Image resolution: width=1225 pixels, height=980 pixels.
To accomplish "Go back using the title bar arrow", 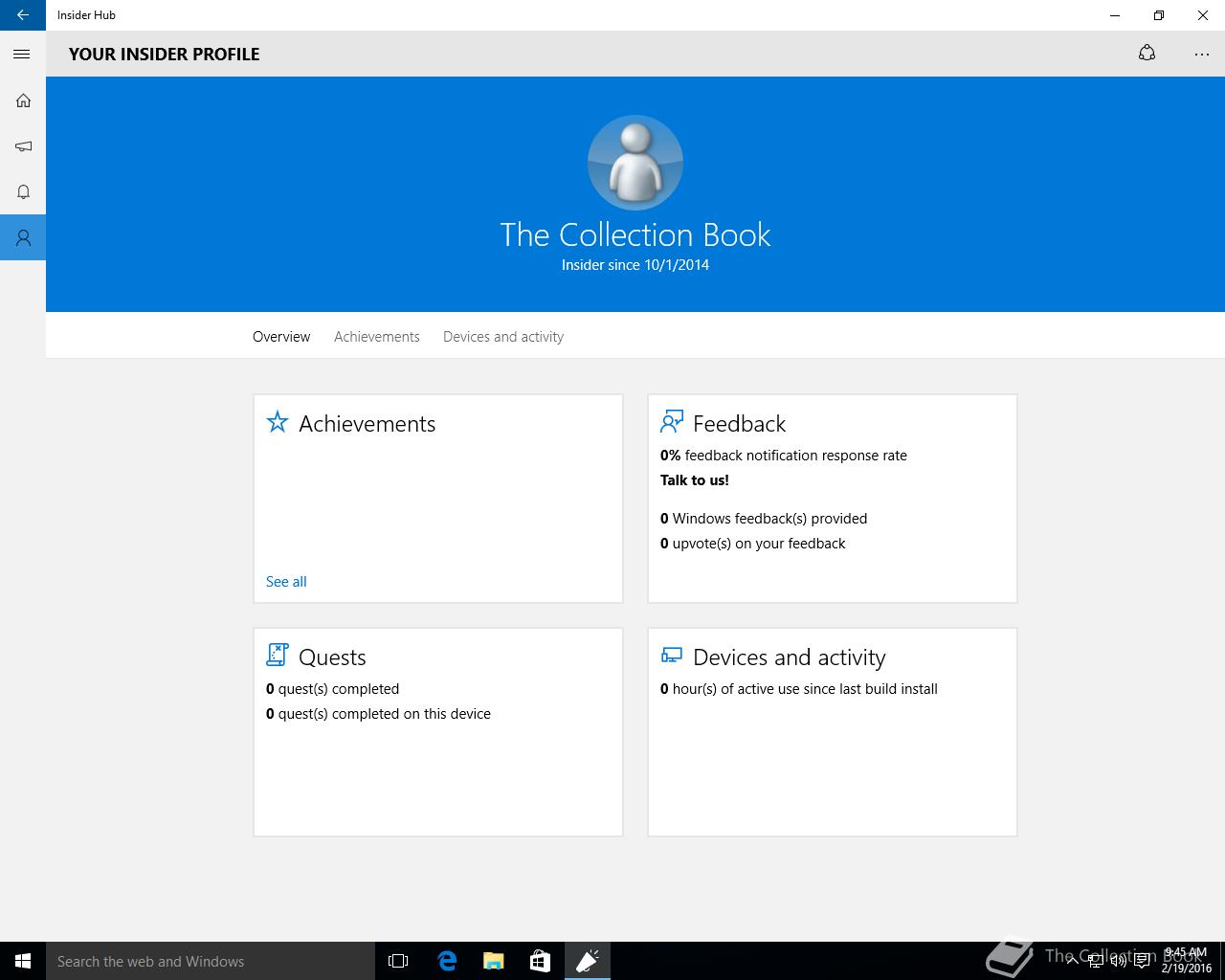I will [x=23, y=15].
